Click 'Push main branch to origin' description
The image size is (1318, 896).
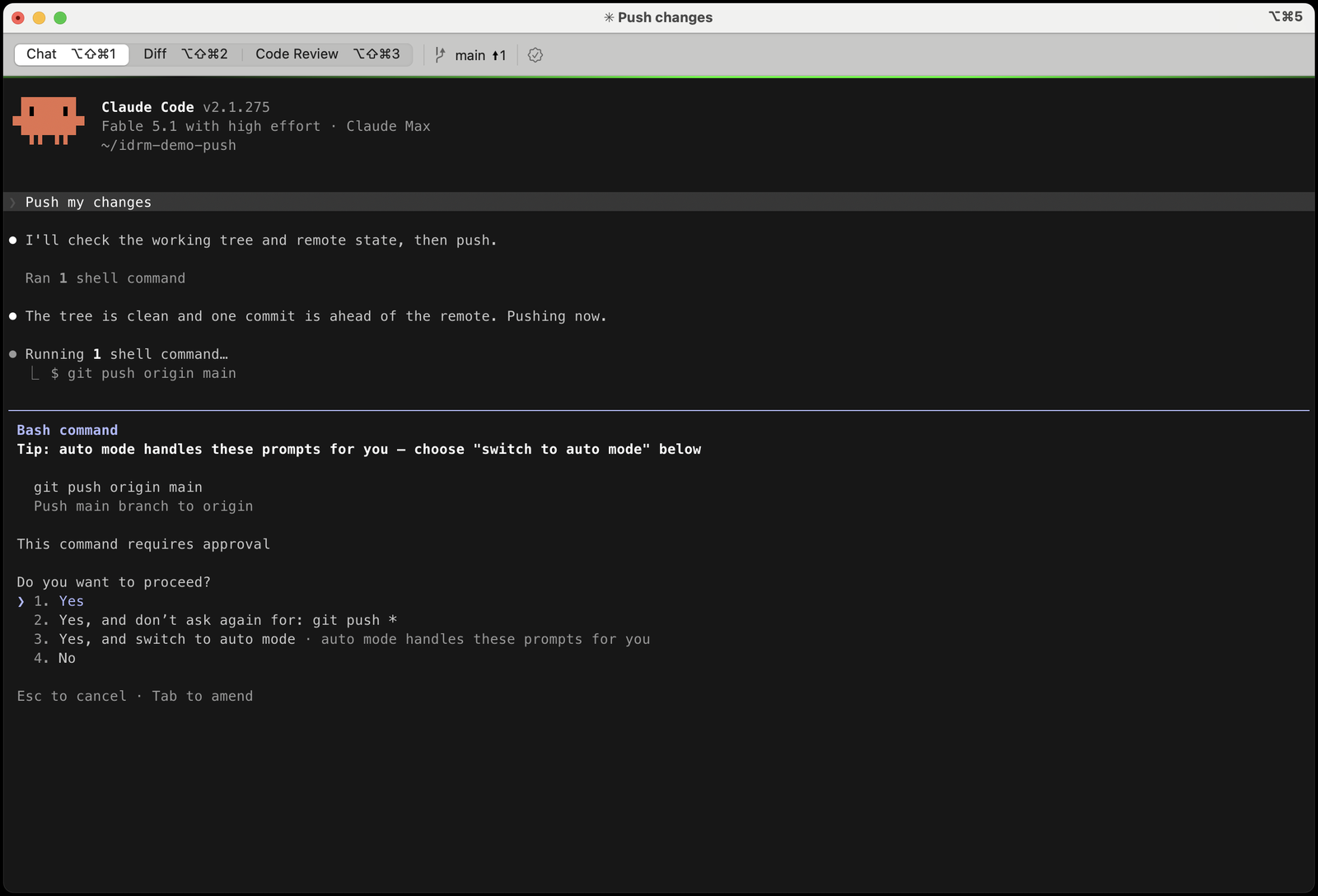(143, 506)
